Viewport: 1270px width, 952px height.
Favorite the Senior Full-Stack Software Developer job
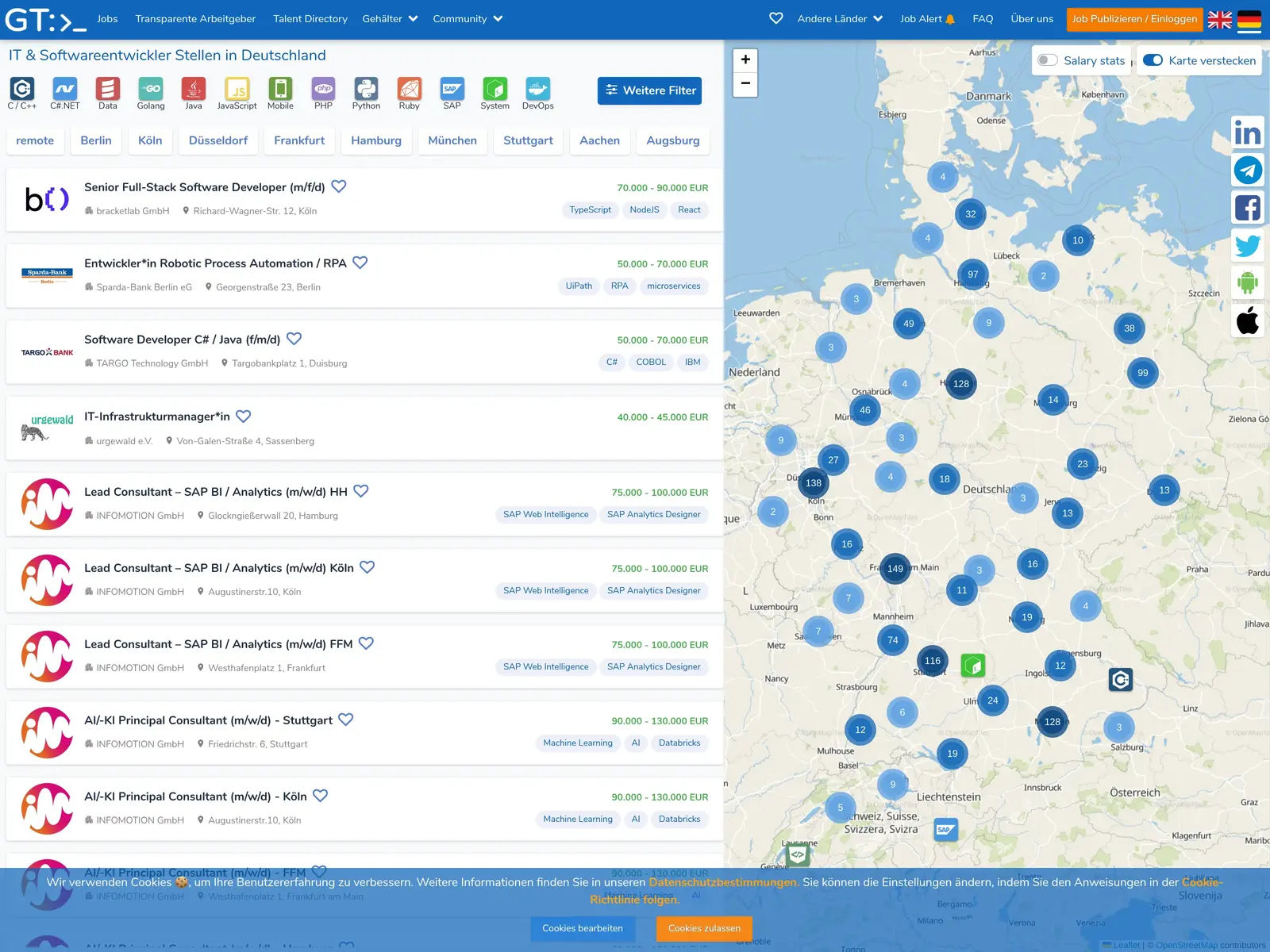[x=339, y=186]
